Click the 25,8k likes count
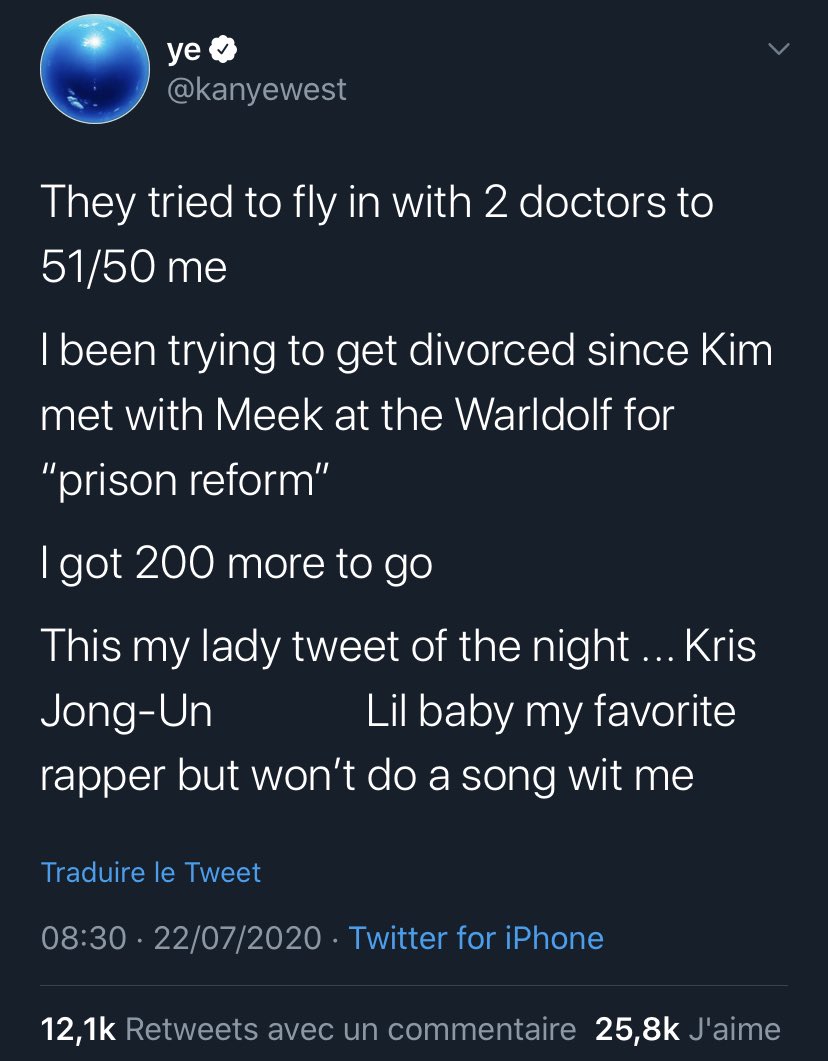This screenshot has width=828, height=1061. coord(637,1028)
